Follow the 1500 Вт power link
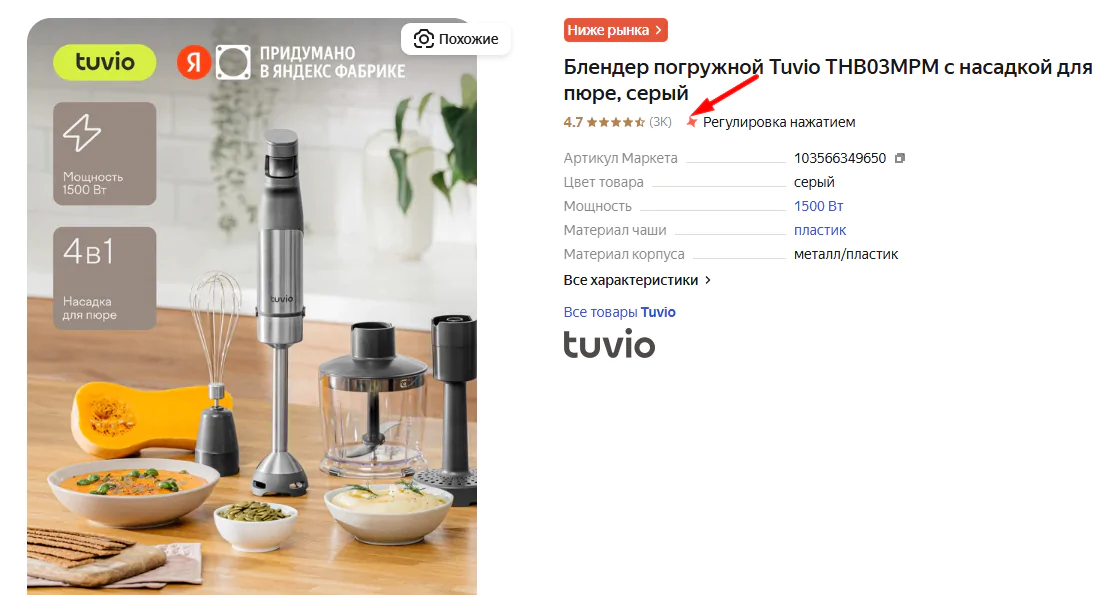This screenshot has width=1118, height=595. point(819,206)
